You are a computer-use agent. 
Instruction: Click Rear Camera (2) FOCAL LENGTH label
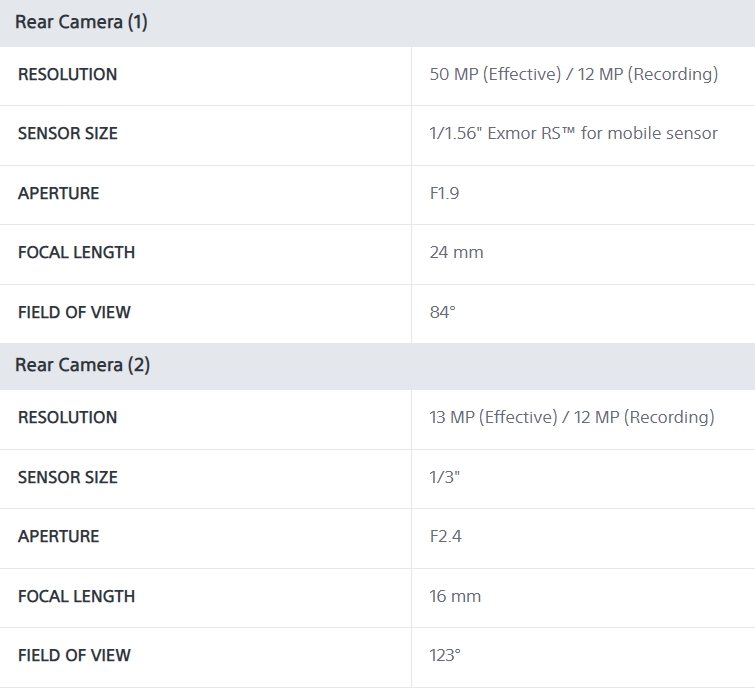[77, 597]
